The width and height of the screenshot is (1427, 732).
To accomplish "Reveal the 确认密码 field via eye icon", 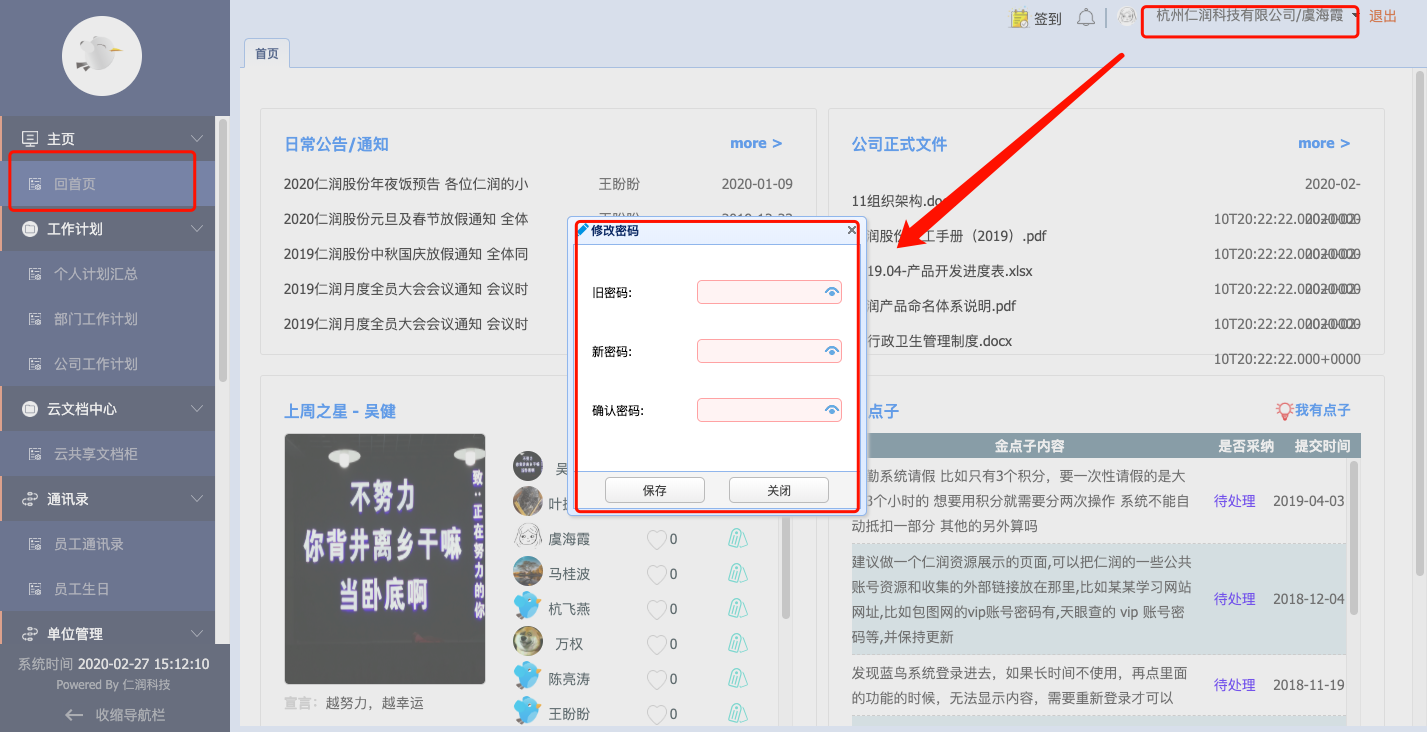I will click(831, 410).
